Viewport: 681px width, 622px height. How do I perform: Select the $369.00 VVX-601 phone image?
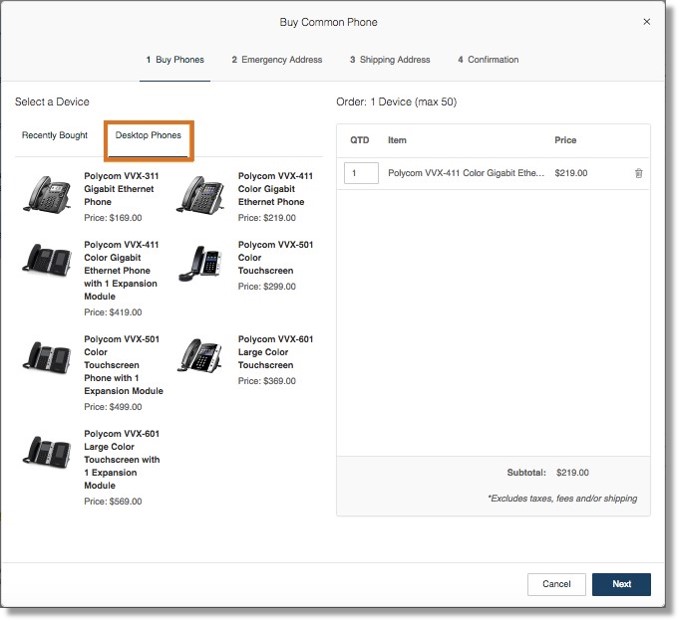(x=201, y=355)
